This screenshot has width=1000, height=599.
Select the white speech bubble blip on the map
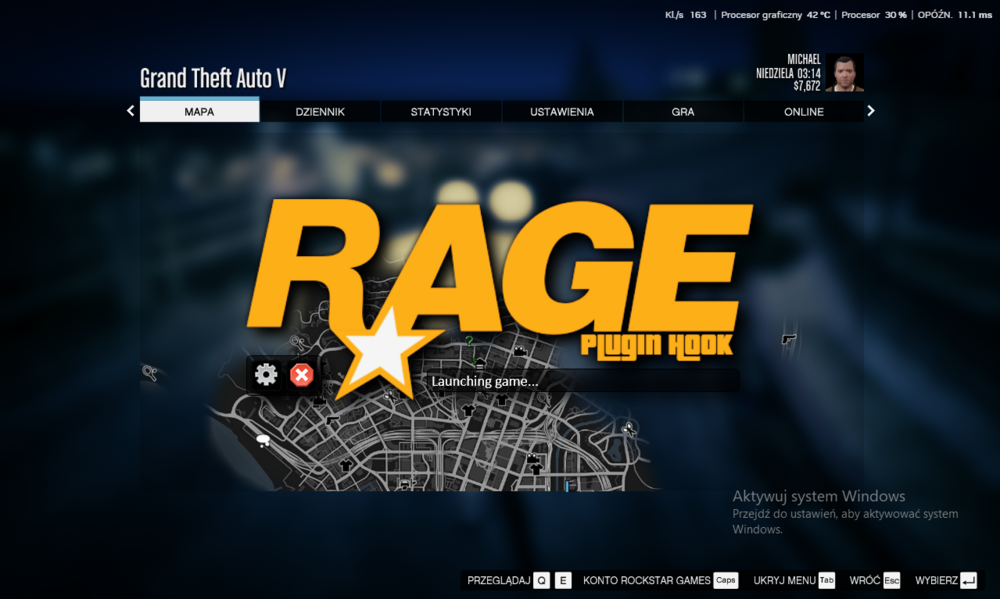point(263,440)
